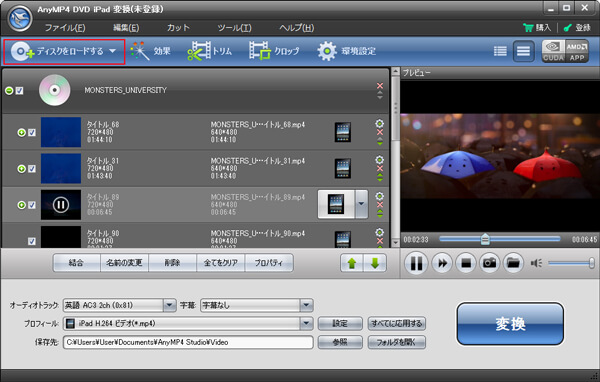Uncheck the タイトル_68 checkbox
This screenshot has height=382, width=600.
(32, 132)
